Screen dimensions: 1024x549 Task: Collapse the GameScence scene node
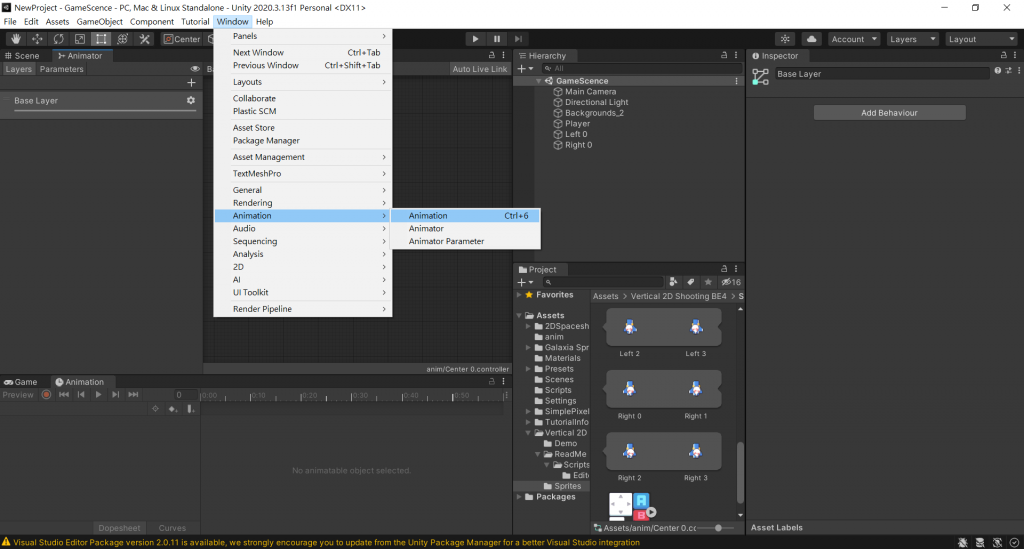[539, 81]
